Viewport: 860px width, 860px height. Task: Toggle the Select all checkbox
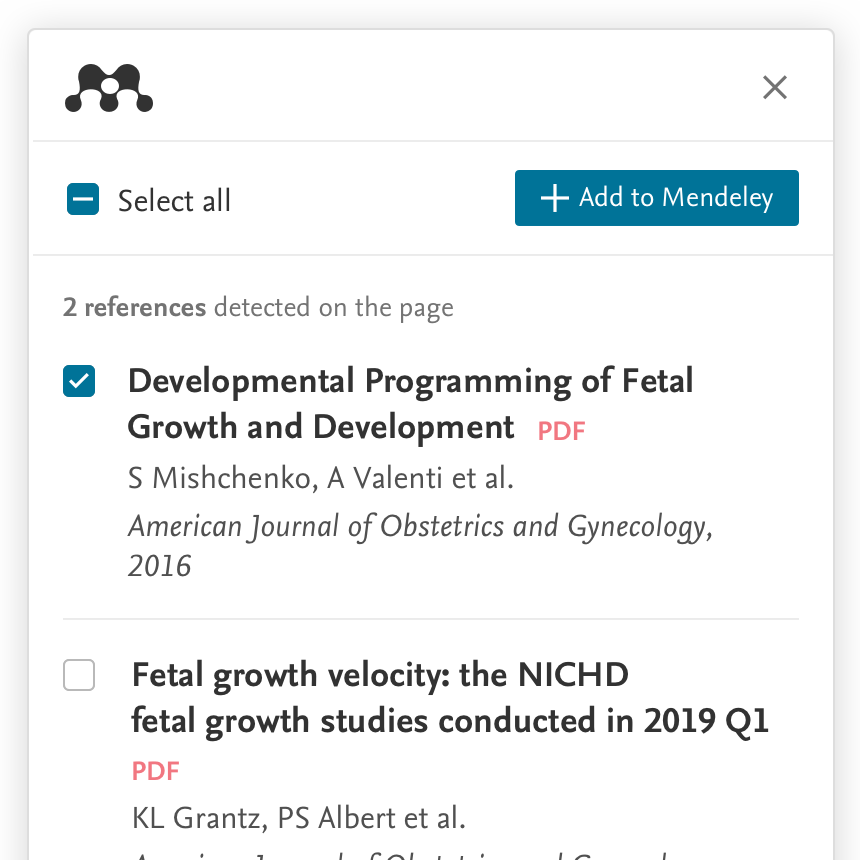[x=83, y=199]
